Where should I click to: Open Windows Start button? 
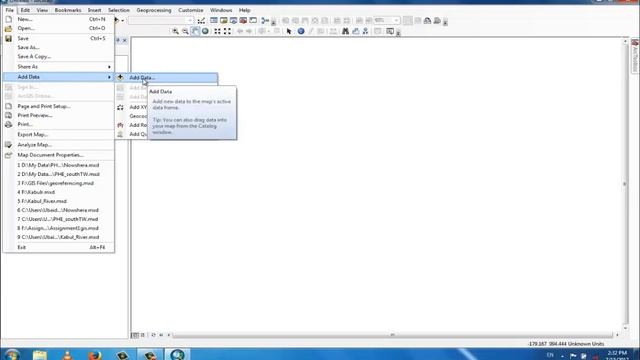click(11, 354)
